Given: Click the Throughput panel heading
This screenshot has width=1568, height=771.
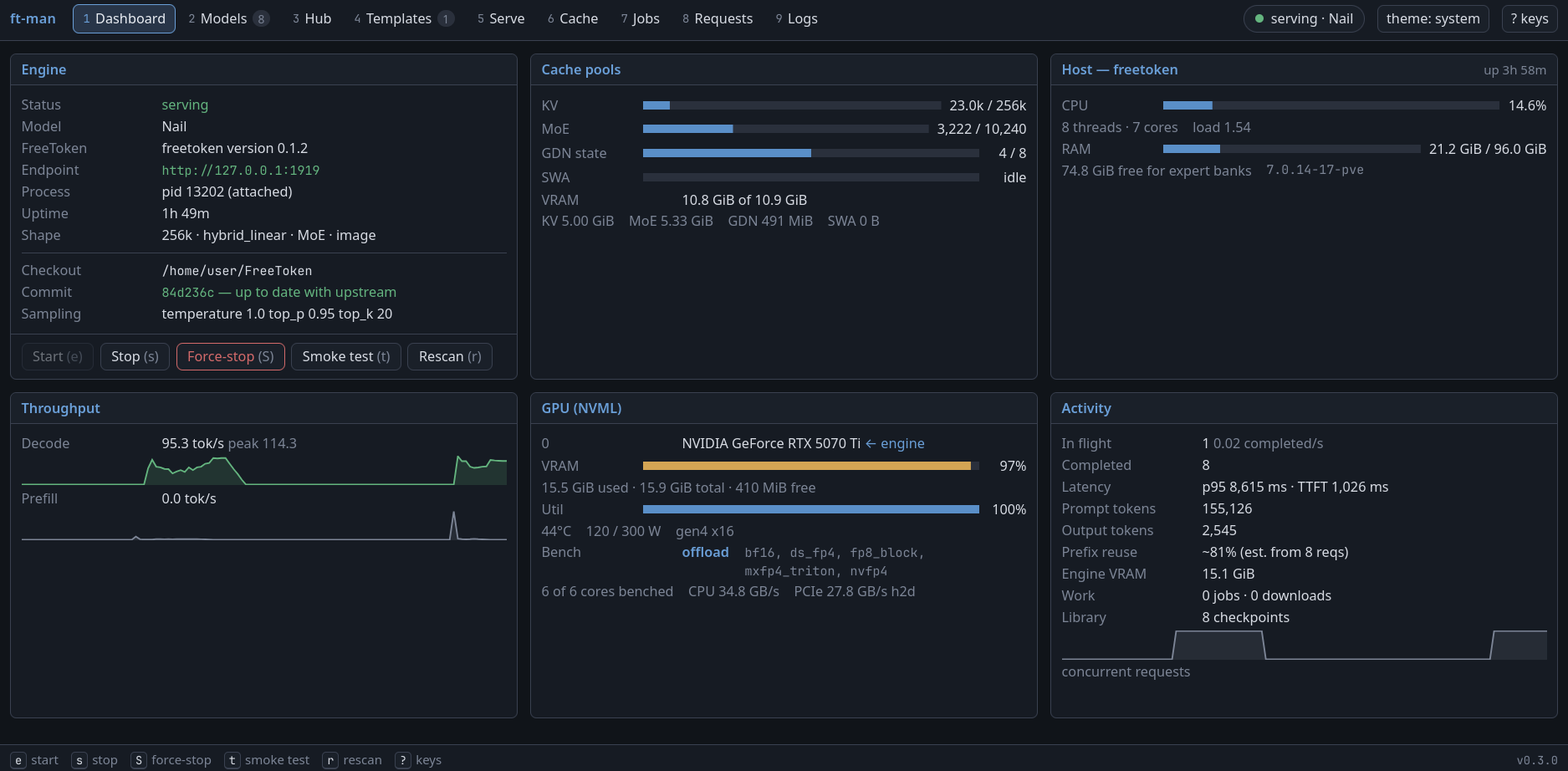Looking at the screenshot, I should click(x=60, y=408).
